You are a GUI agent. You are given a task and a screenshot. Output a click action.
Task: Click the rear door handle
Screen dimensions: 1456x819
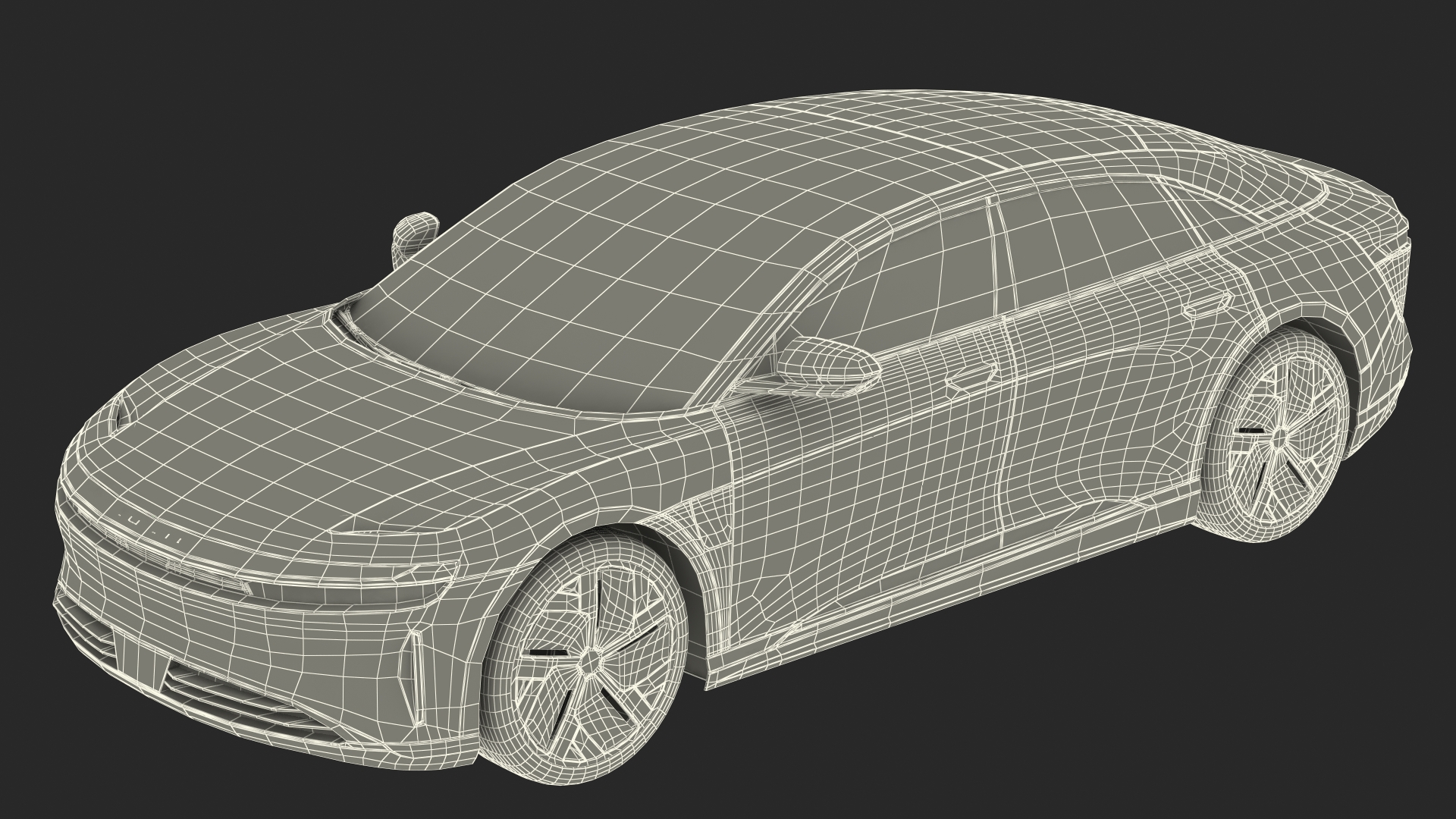coord(1207,306)
